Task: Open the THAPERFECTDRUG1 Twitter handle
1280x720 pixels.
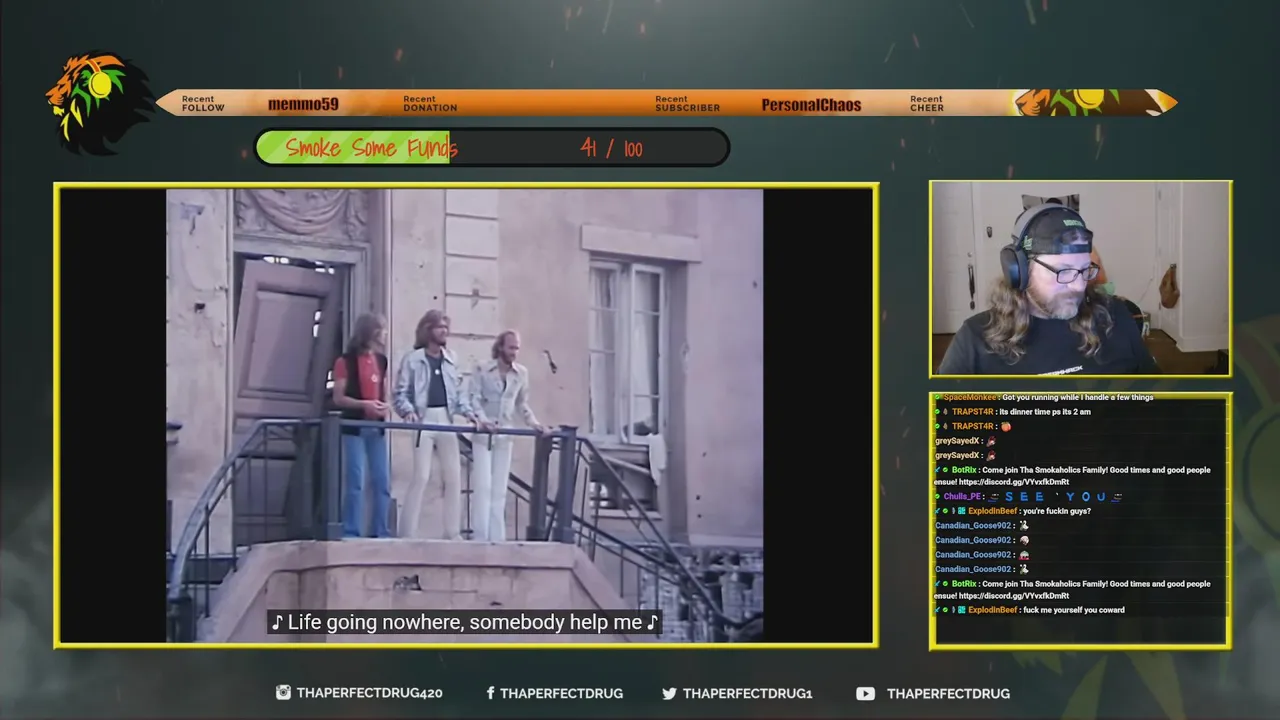Action: 747,693
